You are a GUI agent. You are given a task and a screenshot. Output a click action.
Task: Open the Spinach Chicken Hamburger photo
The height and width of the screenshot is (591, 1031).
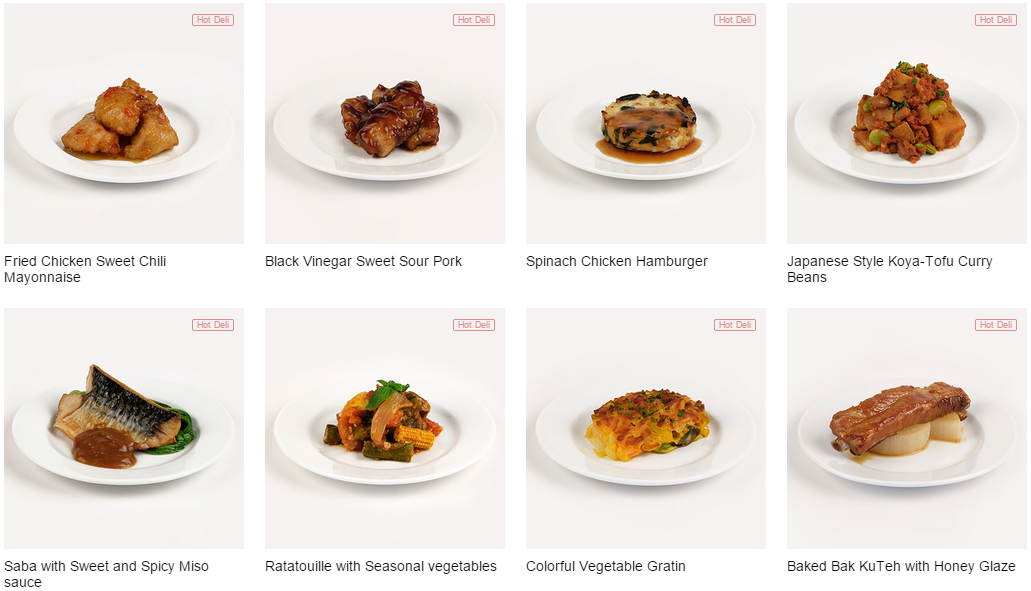pos(646,124)
